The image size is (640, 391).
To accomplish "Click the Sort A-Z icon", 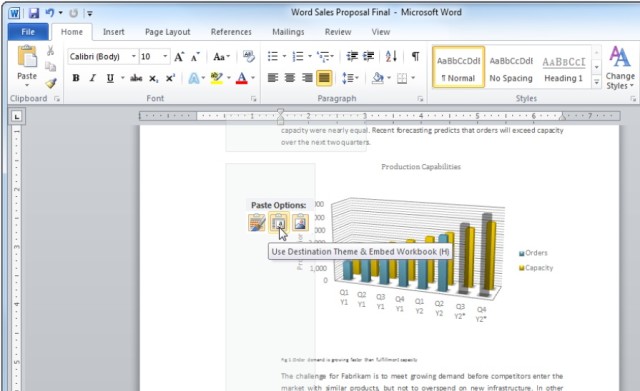I will click(391, 56).
